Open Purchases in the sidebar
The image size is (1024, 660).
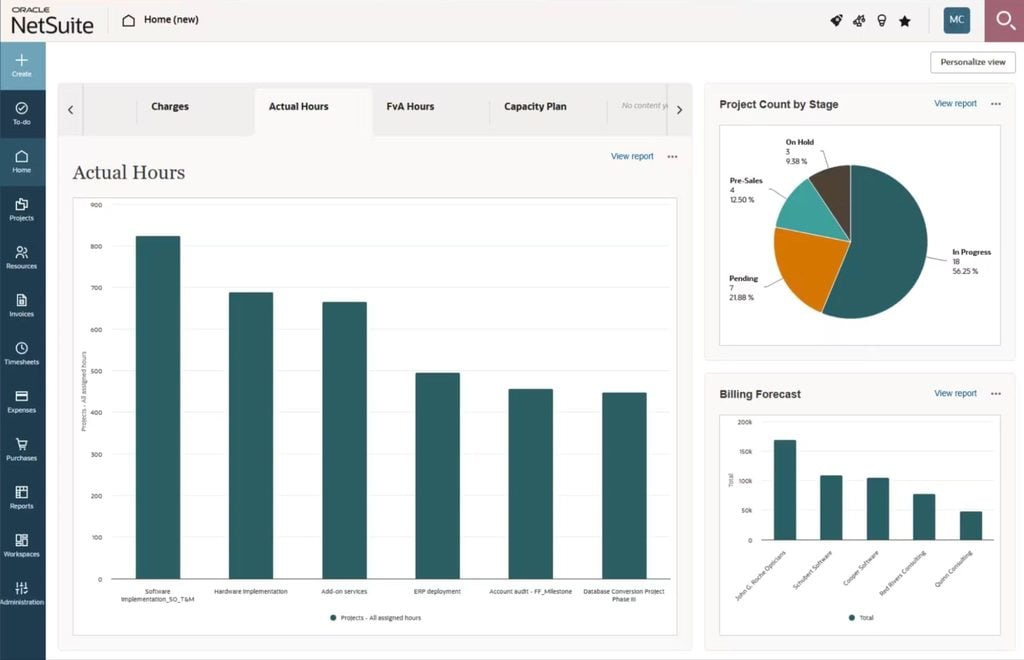(x=22, y=450)
